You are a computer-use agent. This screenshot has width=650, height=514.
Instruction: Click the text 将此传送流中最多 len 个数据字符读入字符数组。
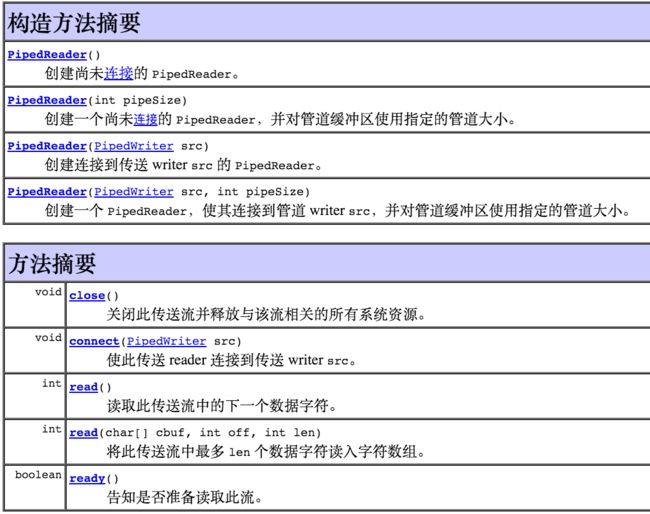coord(266,451)
